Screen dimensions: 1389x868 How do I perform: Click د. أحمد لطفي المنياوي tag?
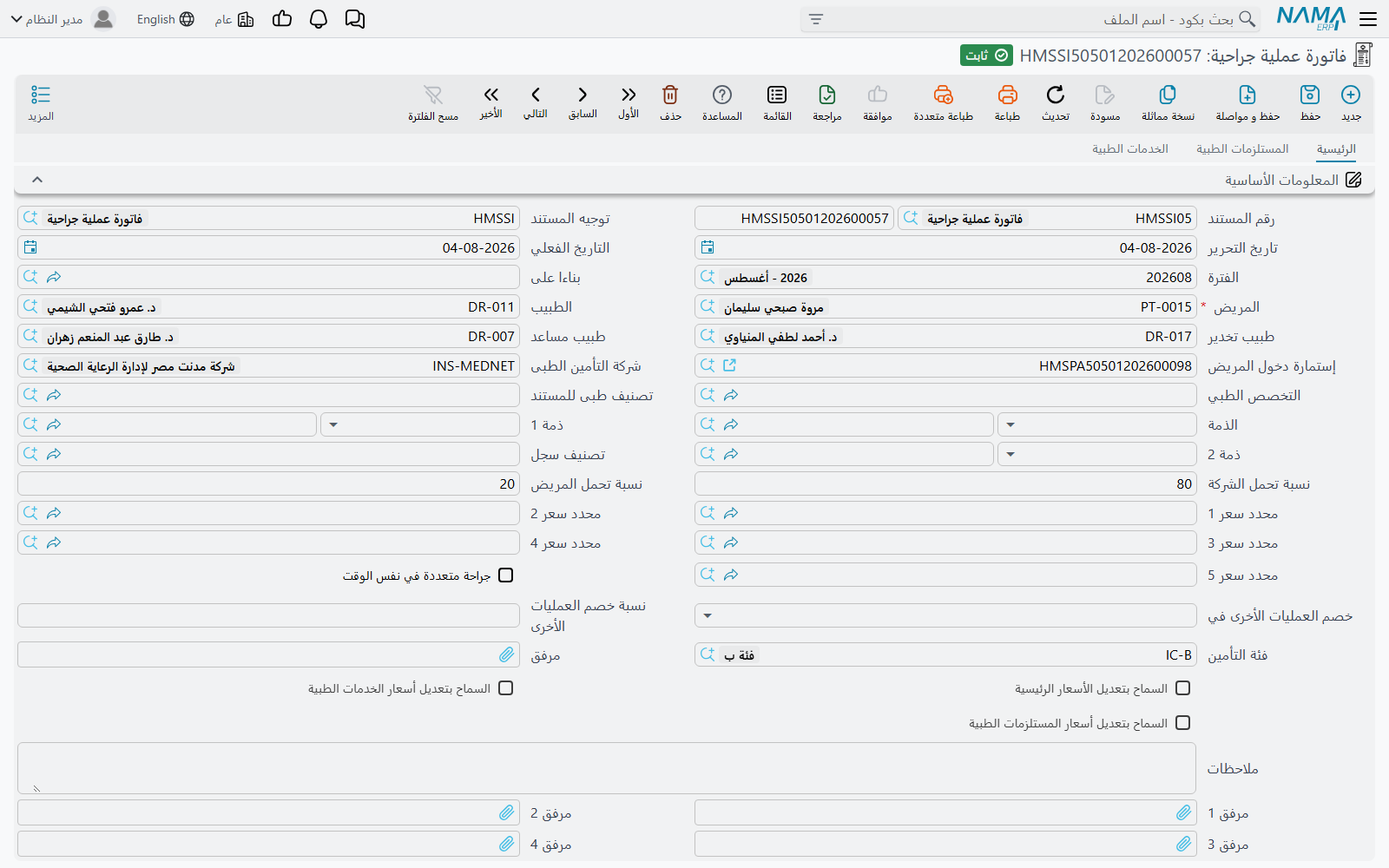point(780,337)
